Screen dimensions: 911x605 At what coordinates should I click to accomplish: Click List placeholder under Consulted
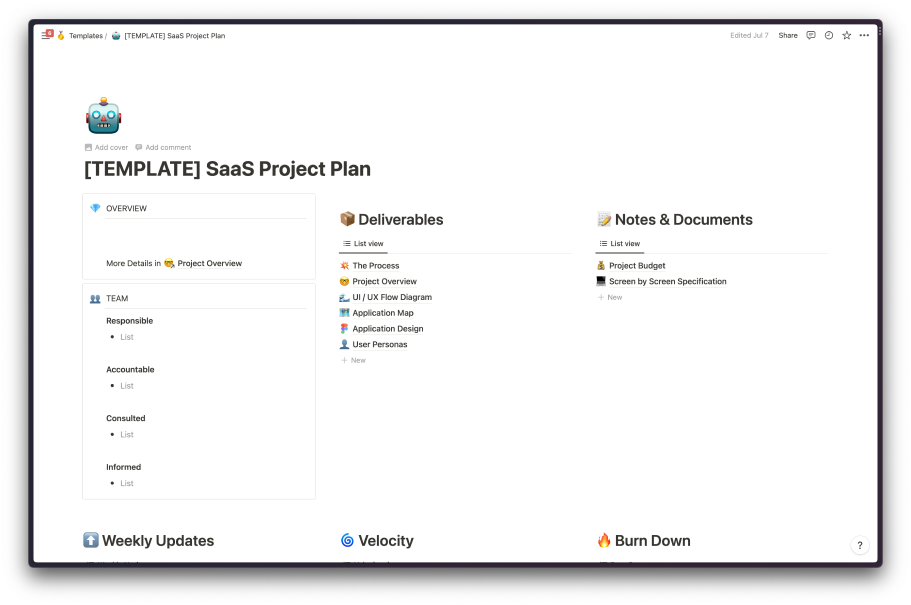(127, 435)
